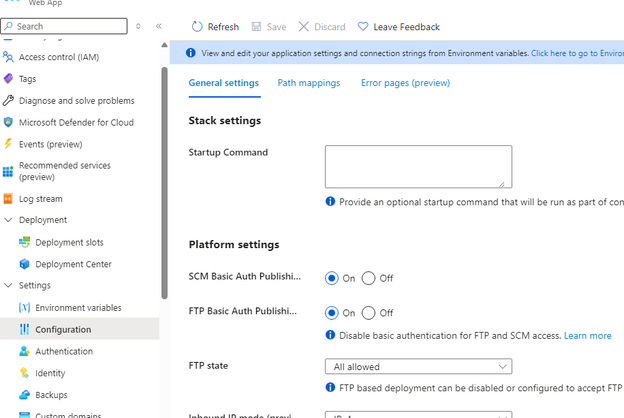
Task: Click the Deployment Center icon
Action: 25,264
